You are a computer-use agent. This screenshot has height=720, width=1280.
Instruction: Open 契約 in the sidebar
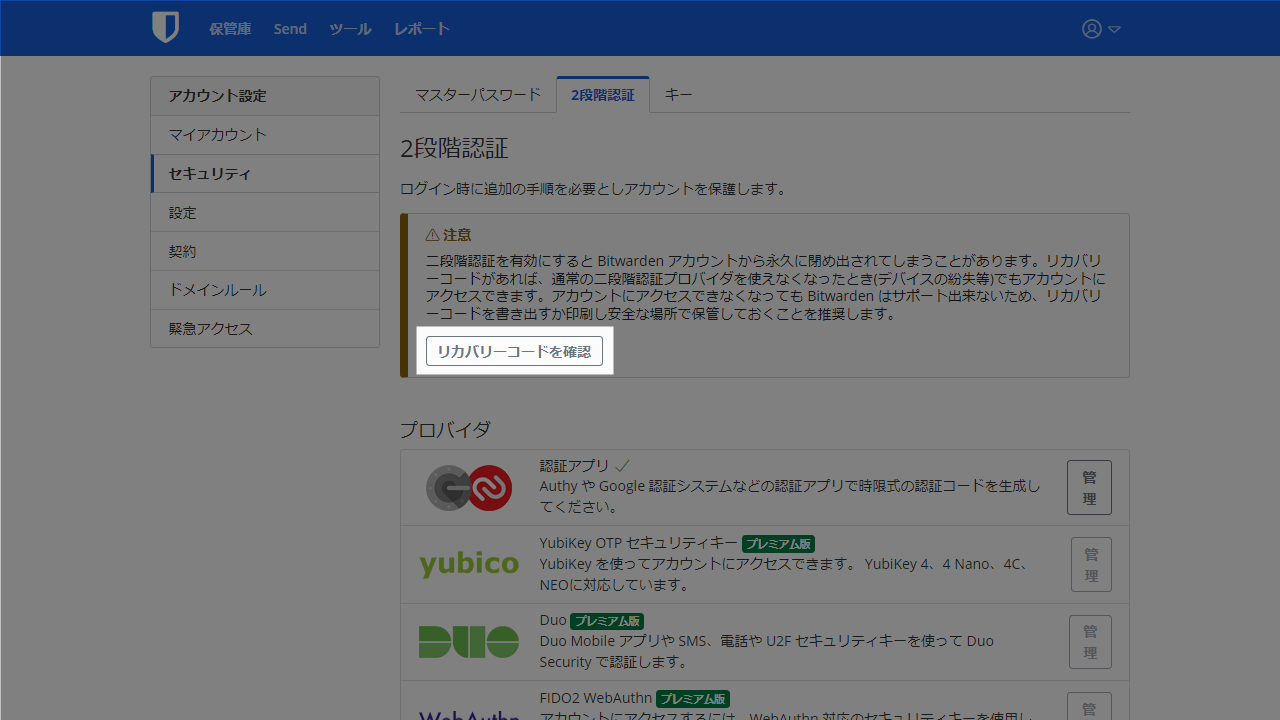(265, 252)
